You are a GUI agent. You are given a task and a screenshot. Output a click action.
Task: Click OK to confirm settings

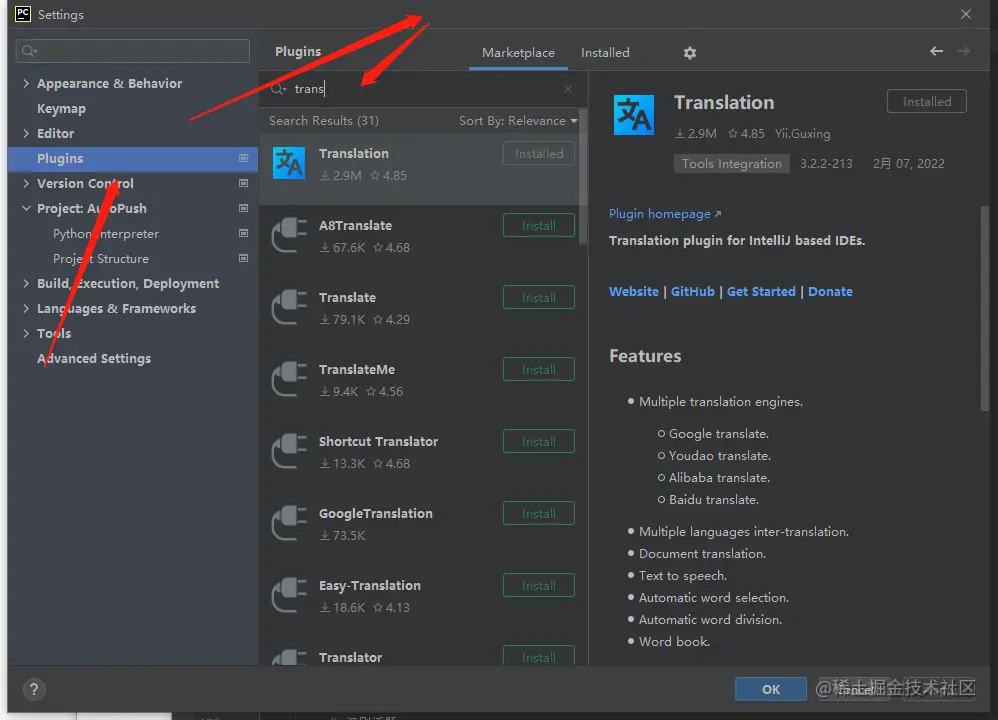coord(771,689)
